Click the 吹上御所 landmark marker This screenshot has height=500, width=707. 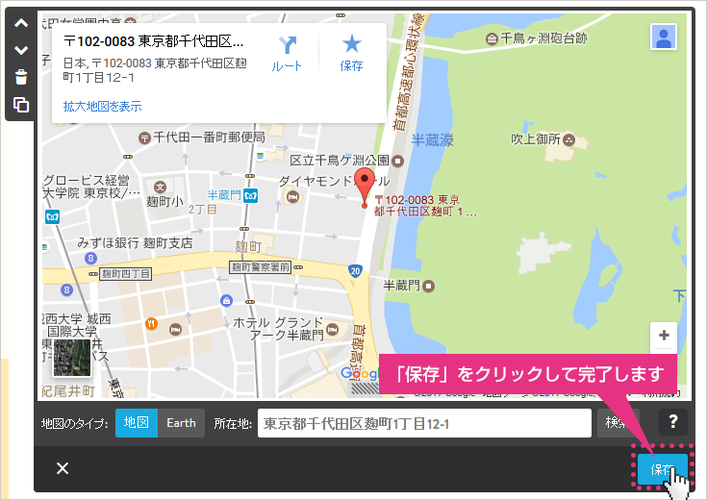pos(569,140)
